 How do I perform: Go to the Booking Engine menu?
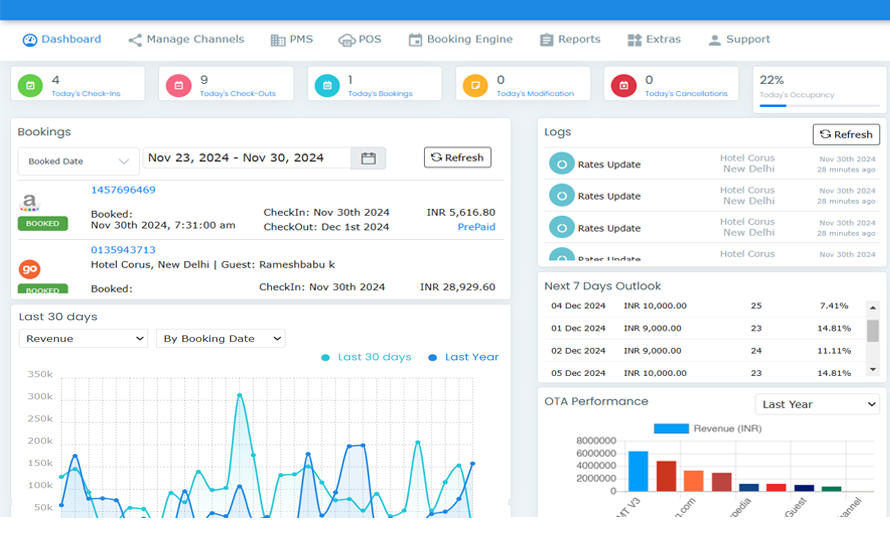click(x=460, y=40)
